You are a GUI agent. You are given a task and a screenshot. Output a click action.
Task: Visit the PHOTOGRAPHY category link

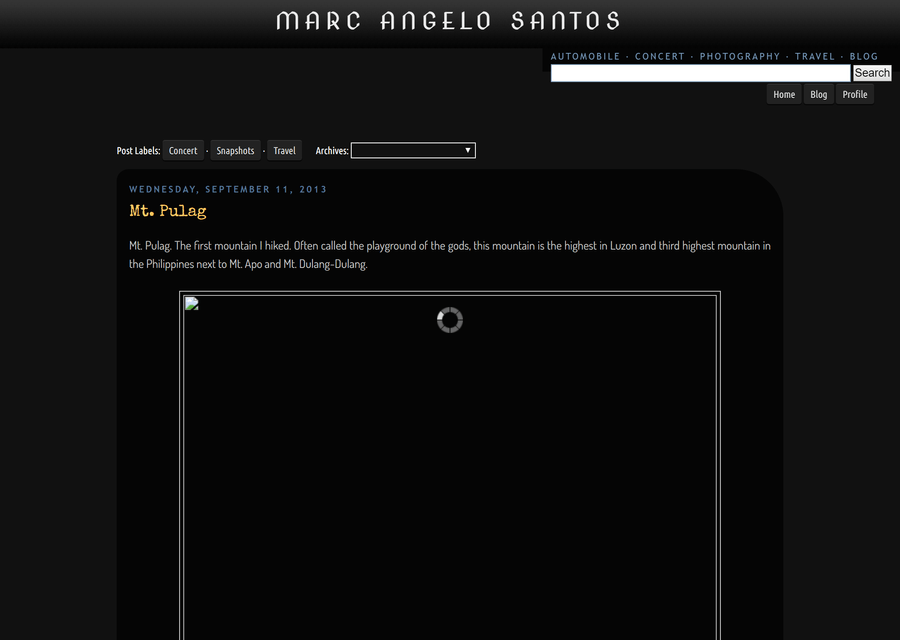(x=739, y=57)
